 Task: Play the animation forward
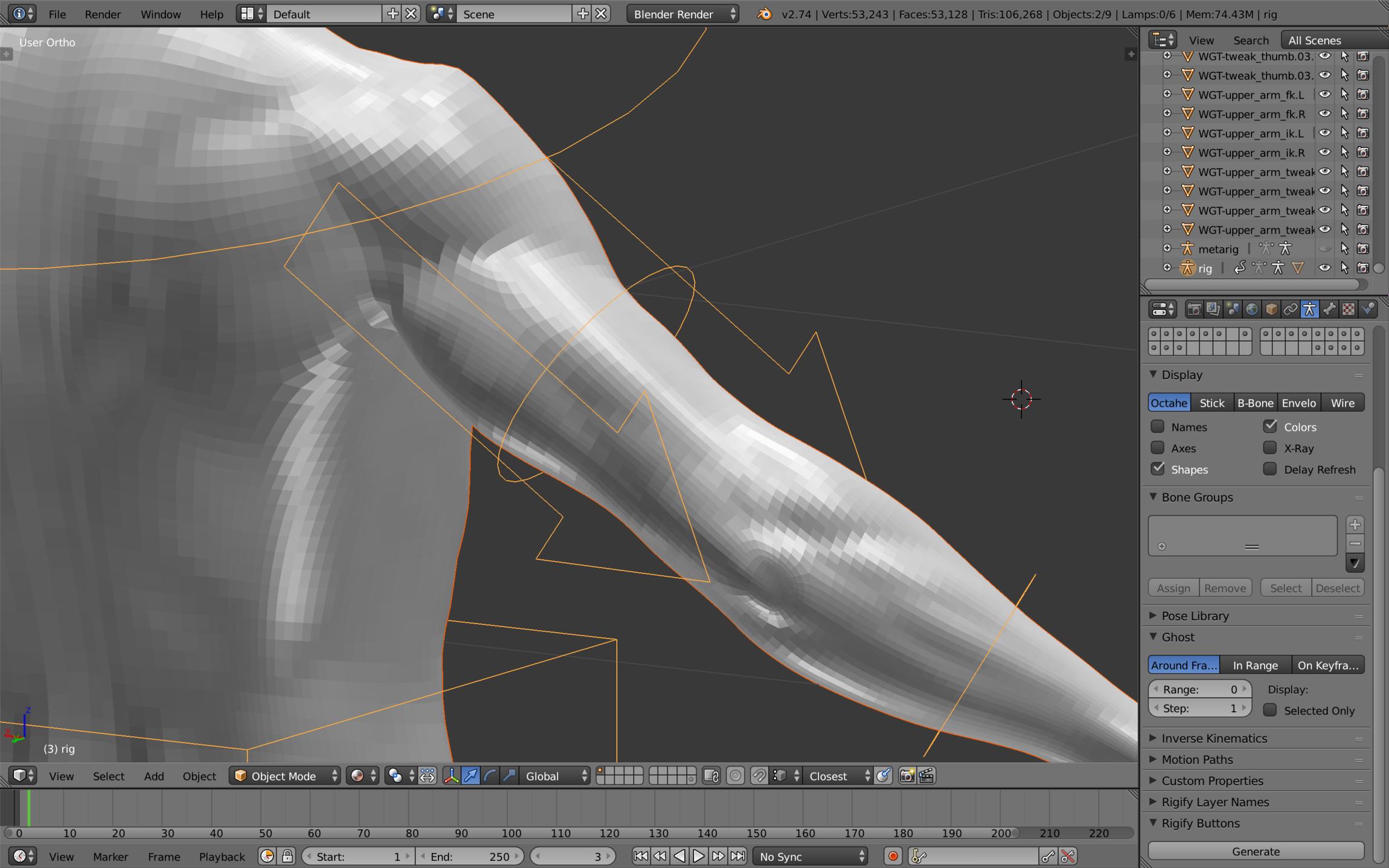coord(698,856)
